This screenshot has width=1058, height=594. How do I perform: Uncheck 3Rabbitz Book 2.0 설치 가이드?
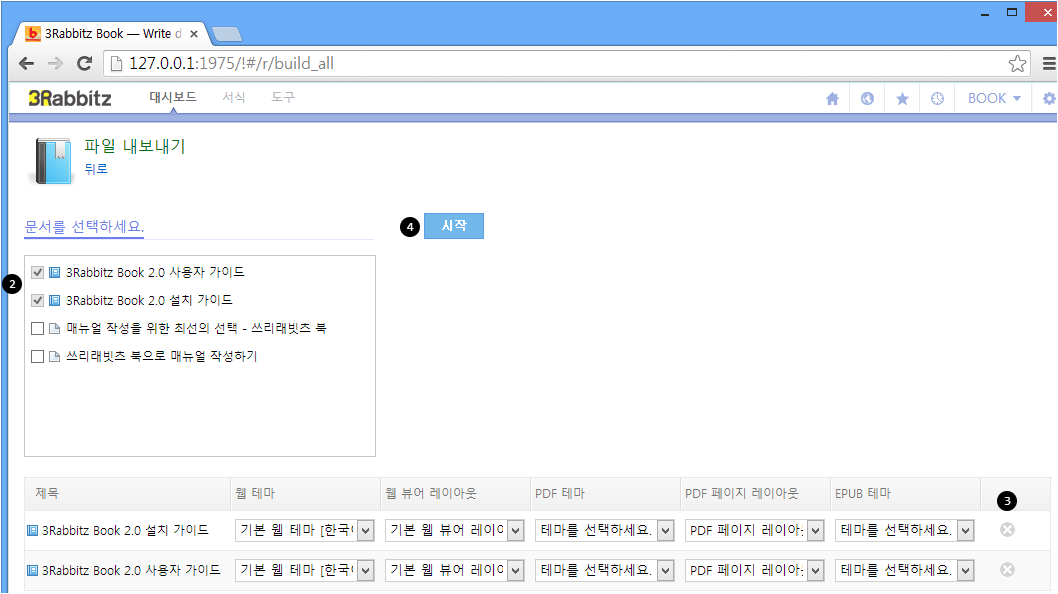[38, 300]
